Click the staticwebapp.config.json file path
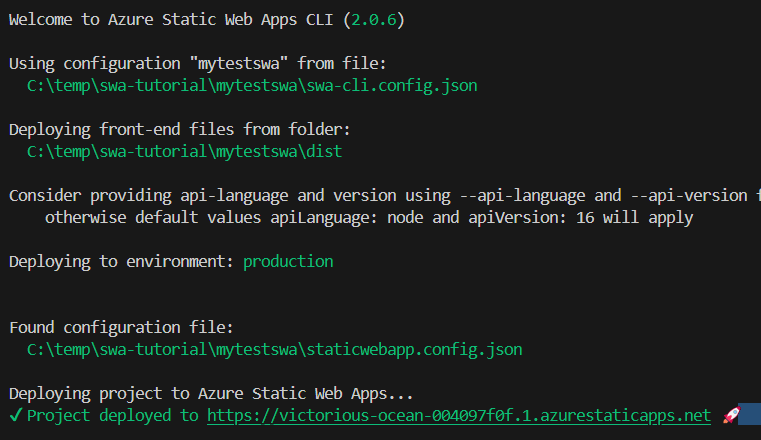Screen dimensions: 761x440 [275, 350]
